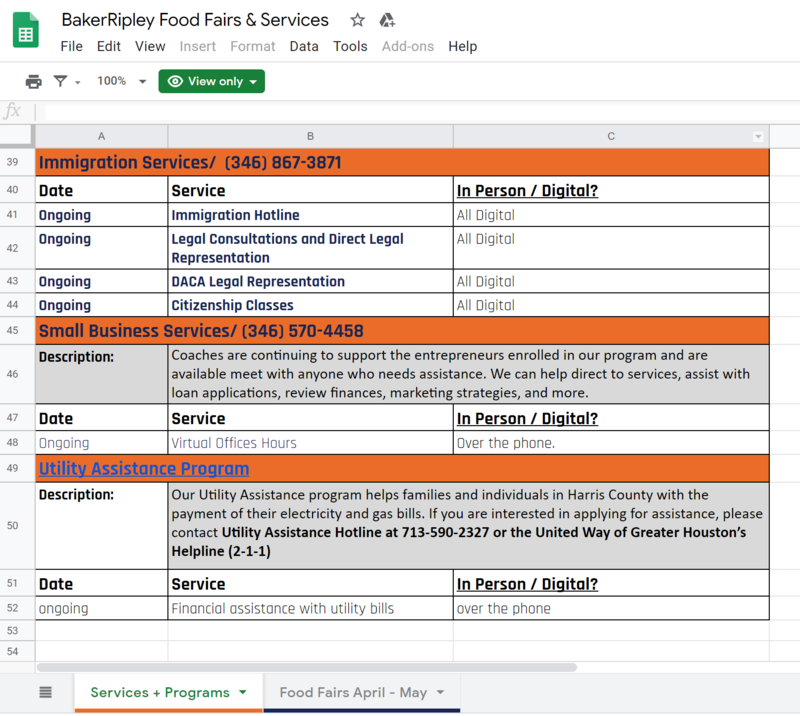This screenshot has width=800, height=716.
Task: Star the BakerRipley document
Action: [x=358, y=20]
